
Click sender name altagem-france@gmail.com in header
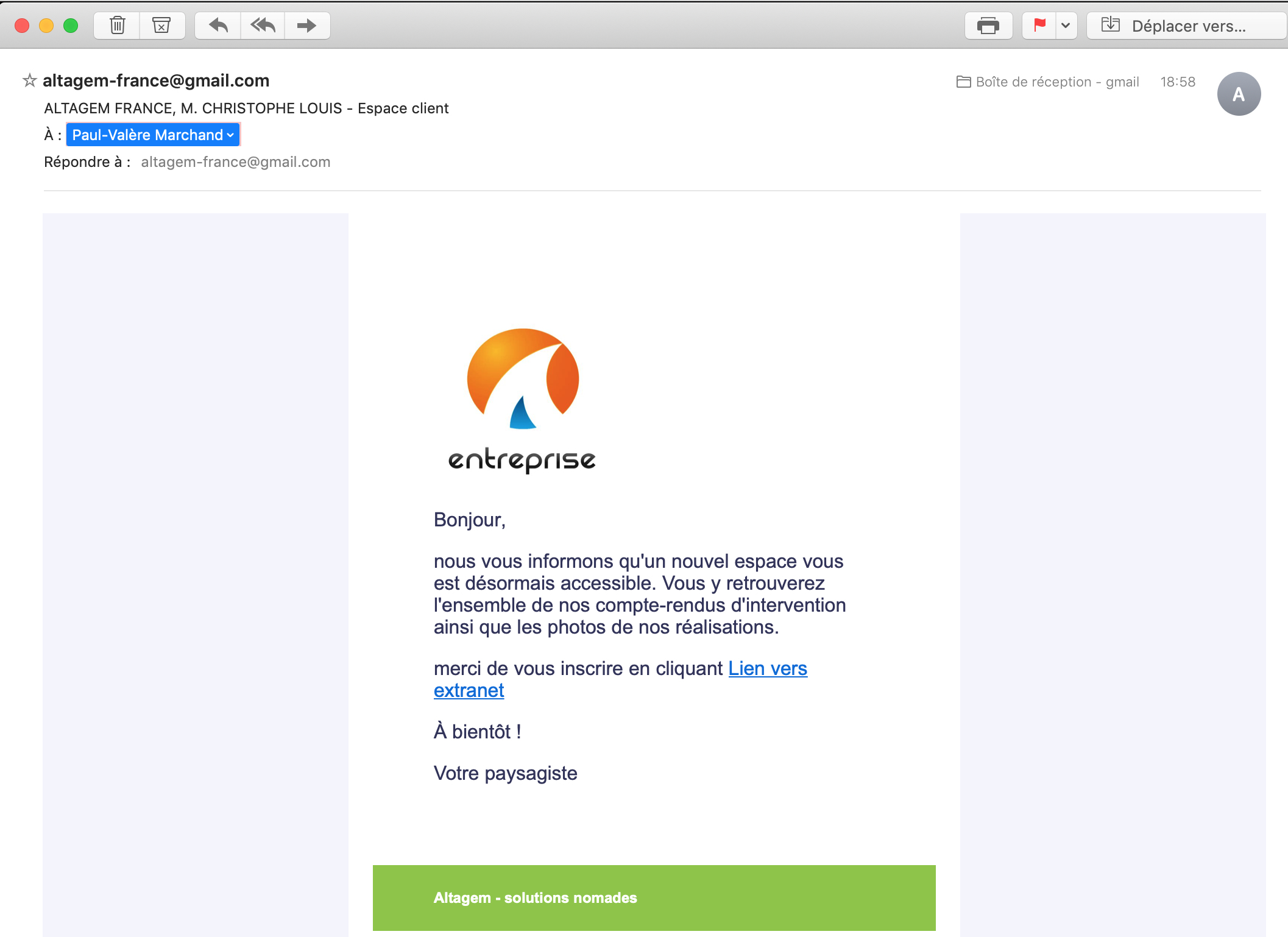tap(156, 80)
